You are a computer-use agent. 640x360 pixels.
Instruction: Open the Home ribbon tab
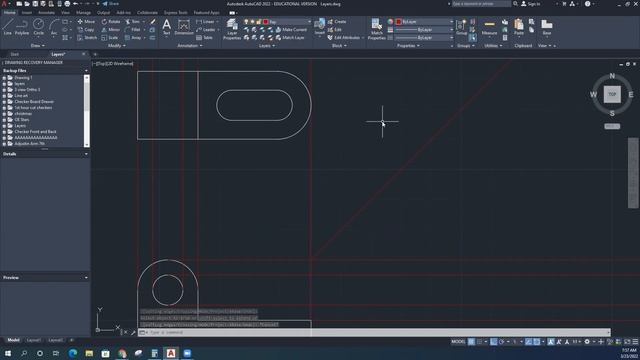(9, 13)
